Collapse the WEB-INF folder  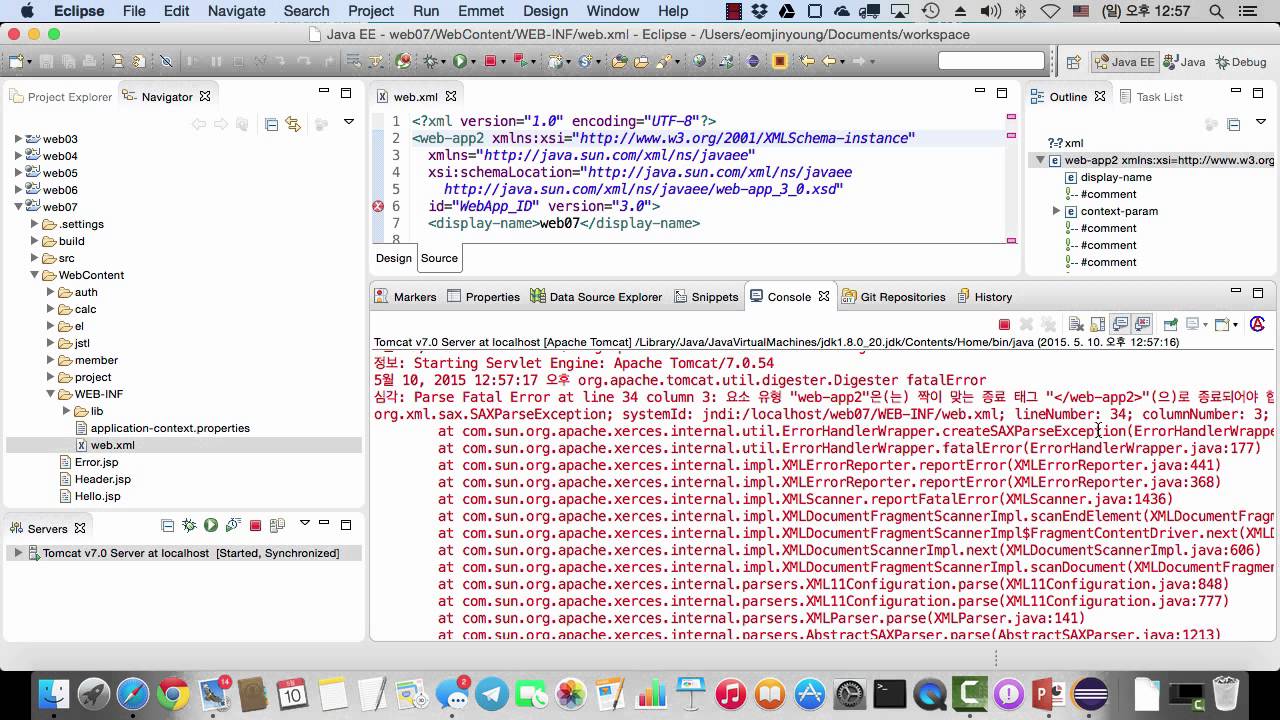[50, 395]
